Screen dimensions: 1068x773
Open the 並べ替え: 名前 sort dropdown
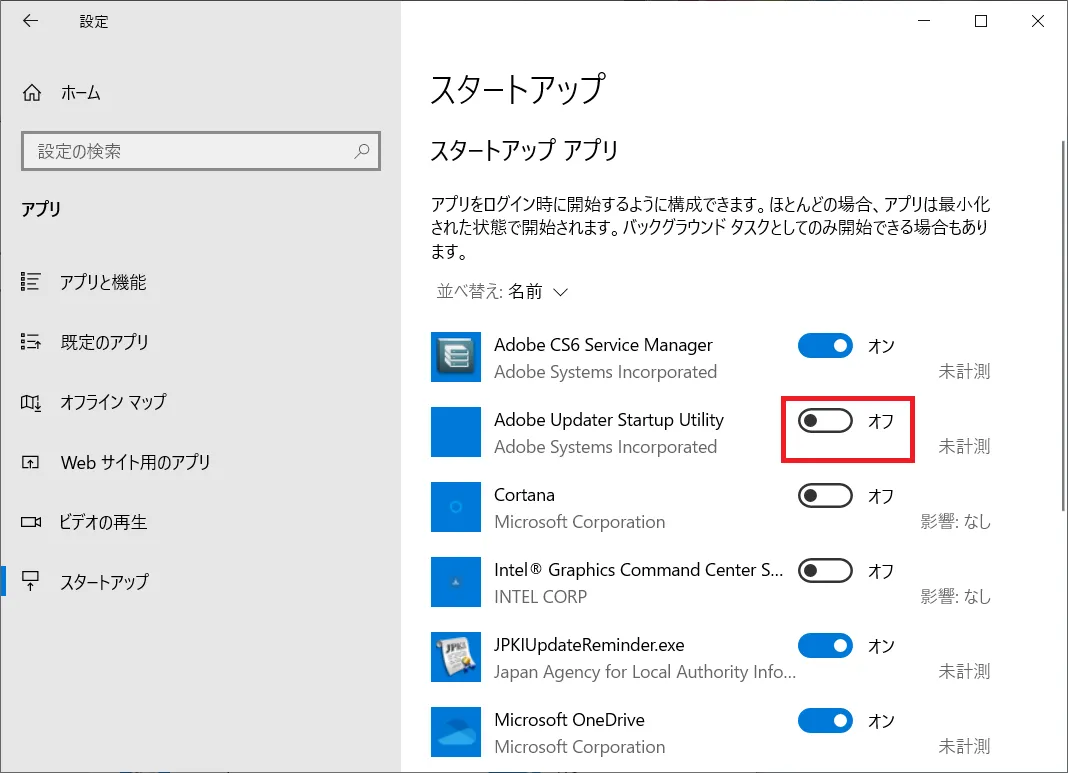(503, 291)
